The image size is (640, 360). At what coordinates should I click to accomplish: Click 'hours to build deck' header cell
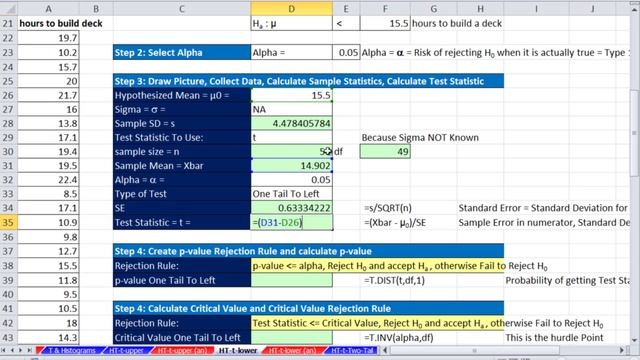point(60,23)
